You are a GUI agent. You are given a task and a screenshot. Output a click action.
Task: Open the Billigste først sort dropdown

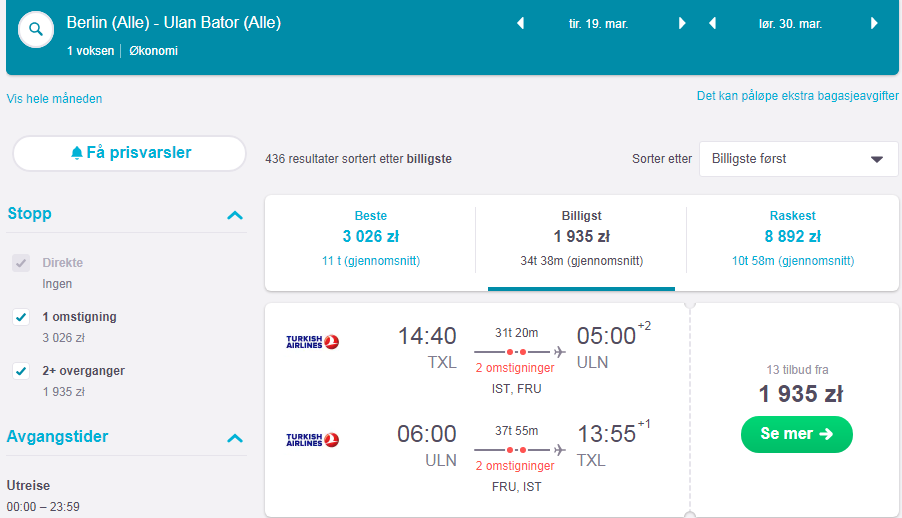798,159
